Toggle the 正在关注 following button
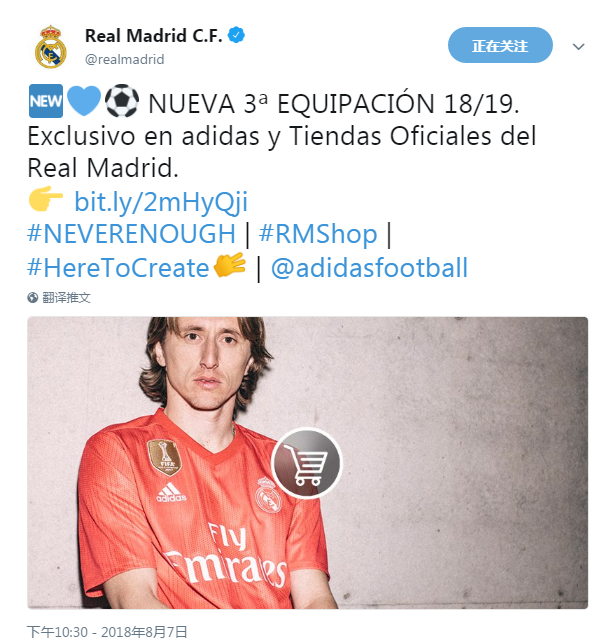Screen dimensions: 614x643 tap(500, 45)
